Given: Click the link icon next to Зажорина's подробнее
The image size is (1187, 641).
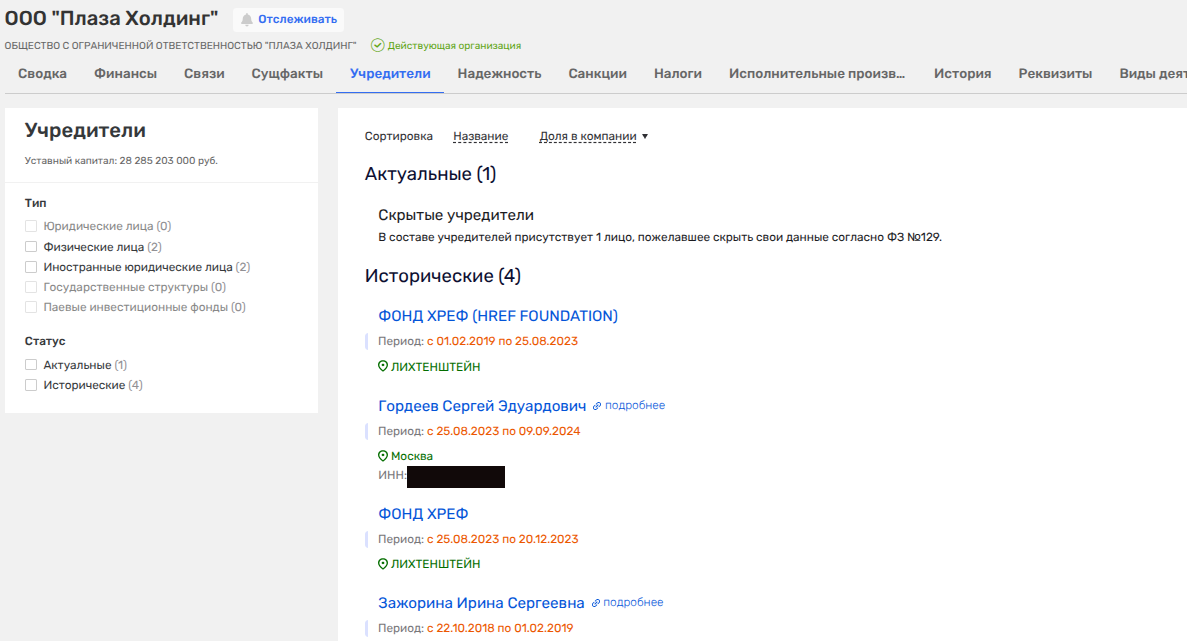Looking at the screenshot, I should pyautogui.click(x=596, y=603).
